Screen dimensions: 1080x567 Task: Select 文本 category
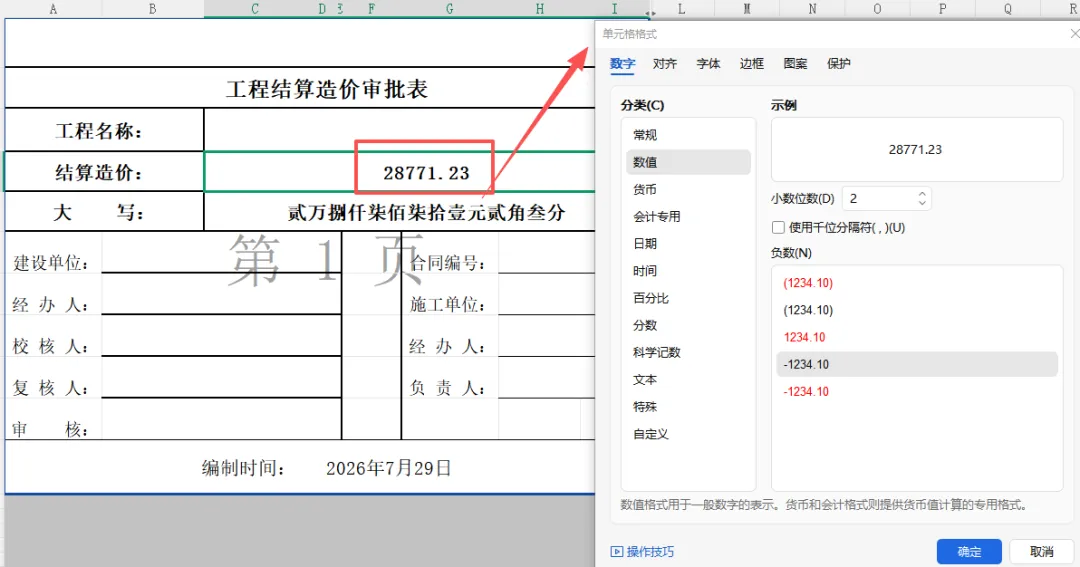pos(688,380)
